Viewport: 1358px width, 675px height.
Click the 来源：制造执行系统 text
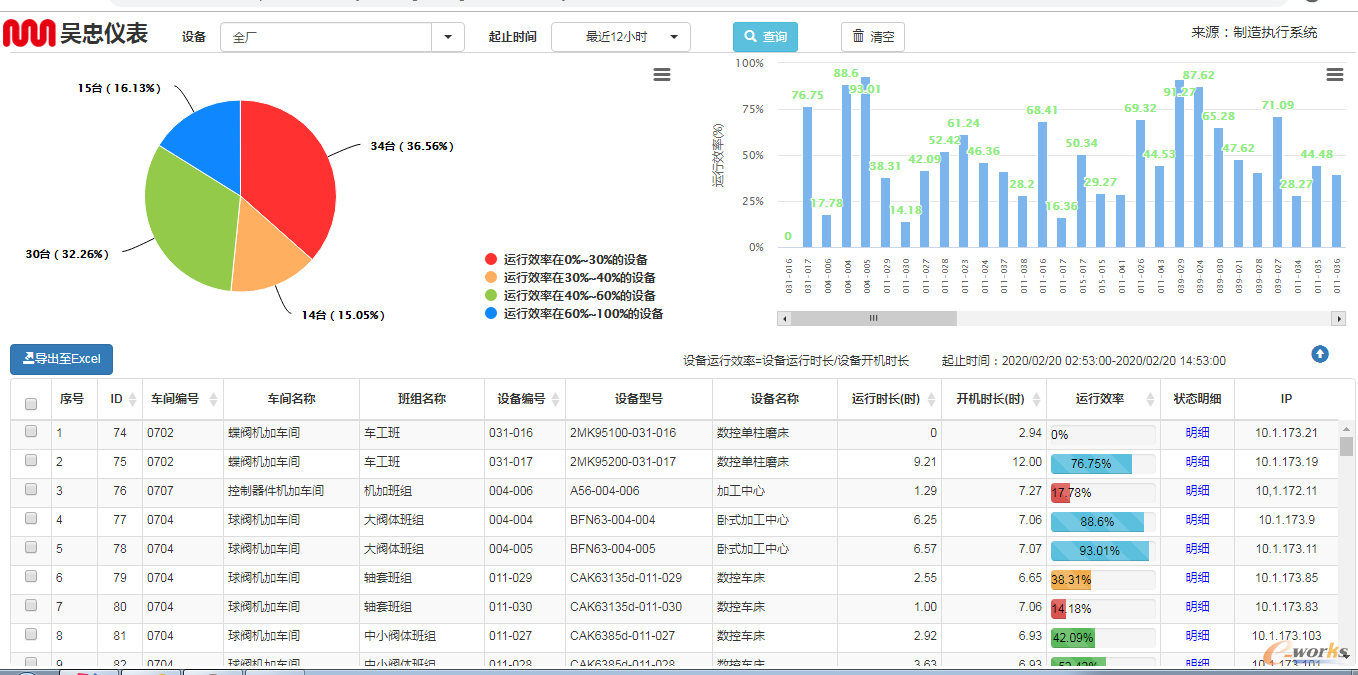[1254, 33]
